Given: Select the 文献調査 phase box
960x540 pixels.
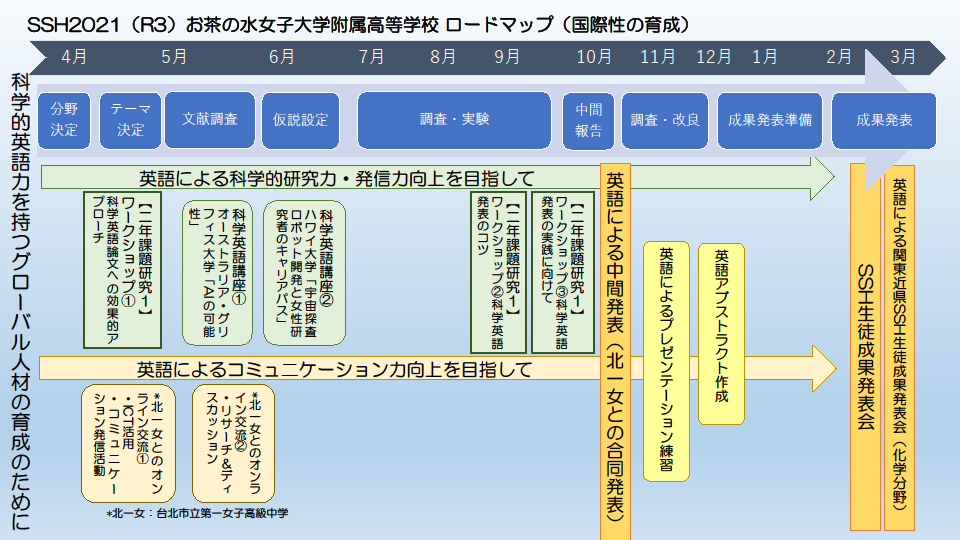Looking at the screenshot, I should coord(210,120).
